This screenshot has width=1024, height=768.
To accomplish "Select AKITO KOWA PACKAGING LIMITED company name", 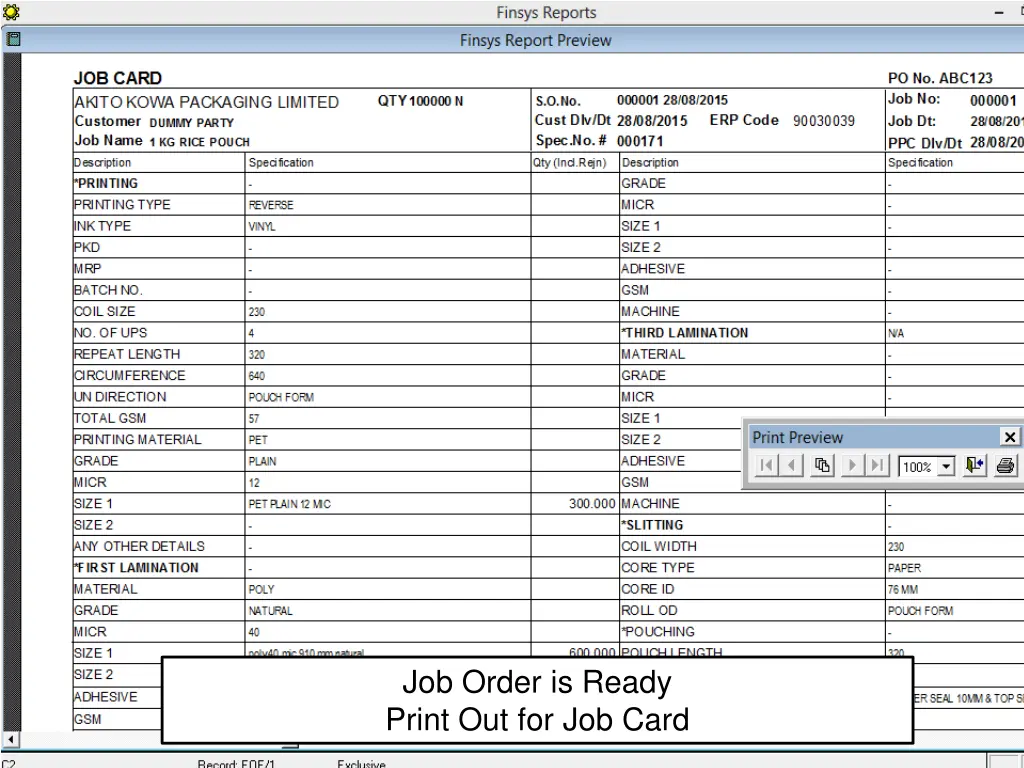I will [x=206, y=103].
